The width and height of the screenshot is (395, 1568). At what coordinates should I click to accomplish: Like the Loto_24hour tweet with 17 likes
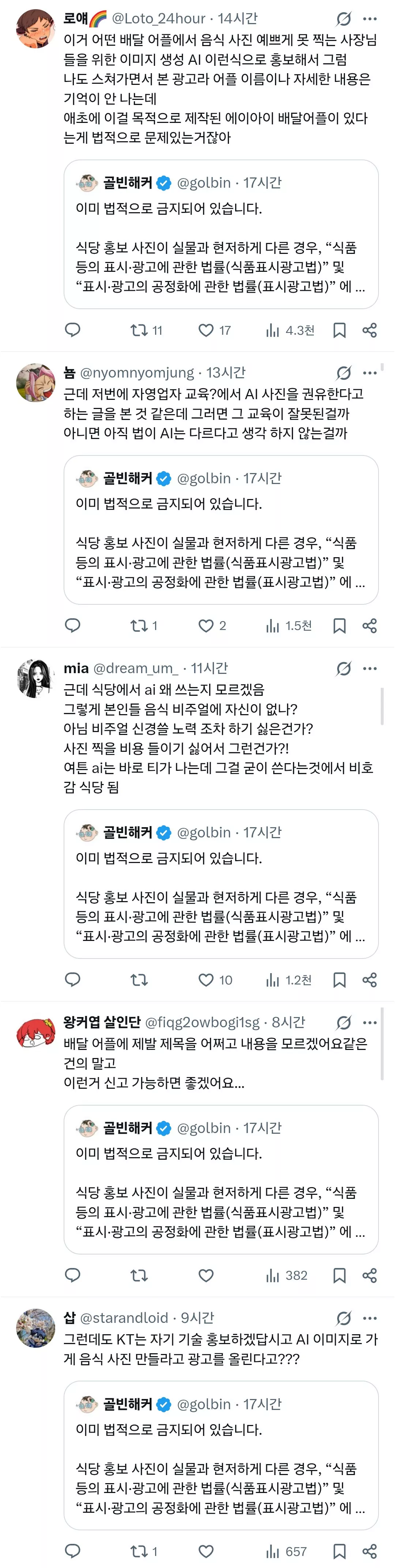tap(206, 330)
